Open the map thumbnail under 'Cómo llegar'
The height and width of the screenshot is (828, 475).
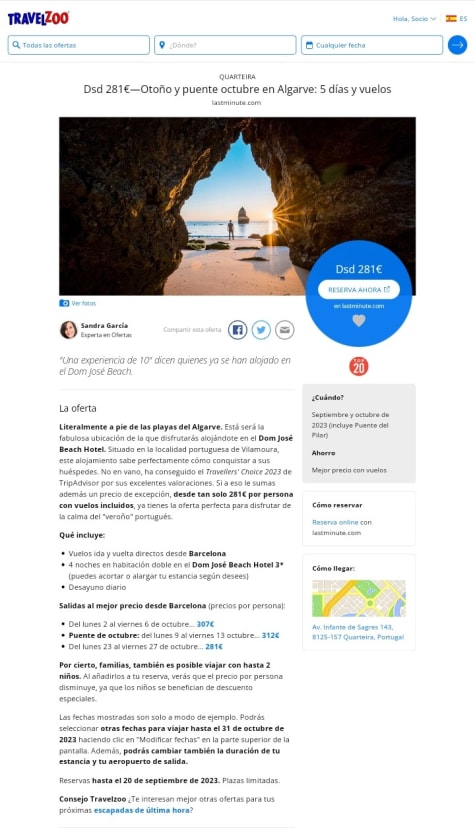click(x=359, y=598)
